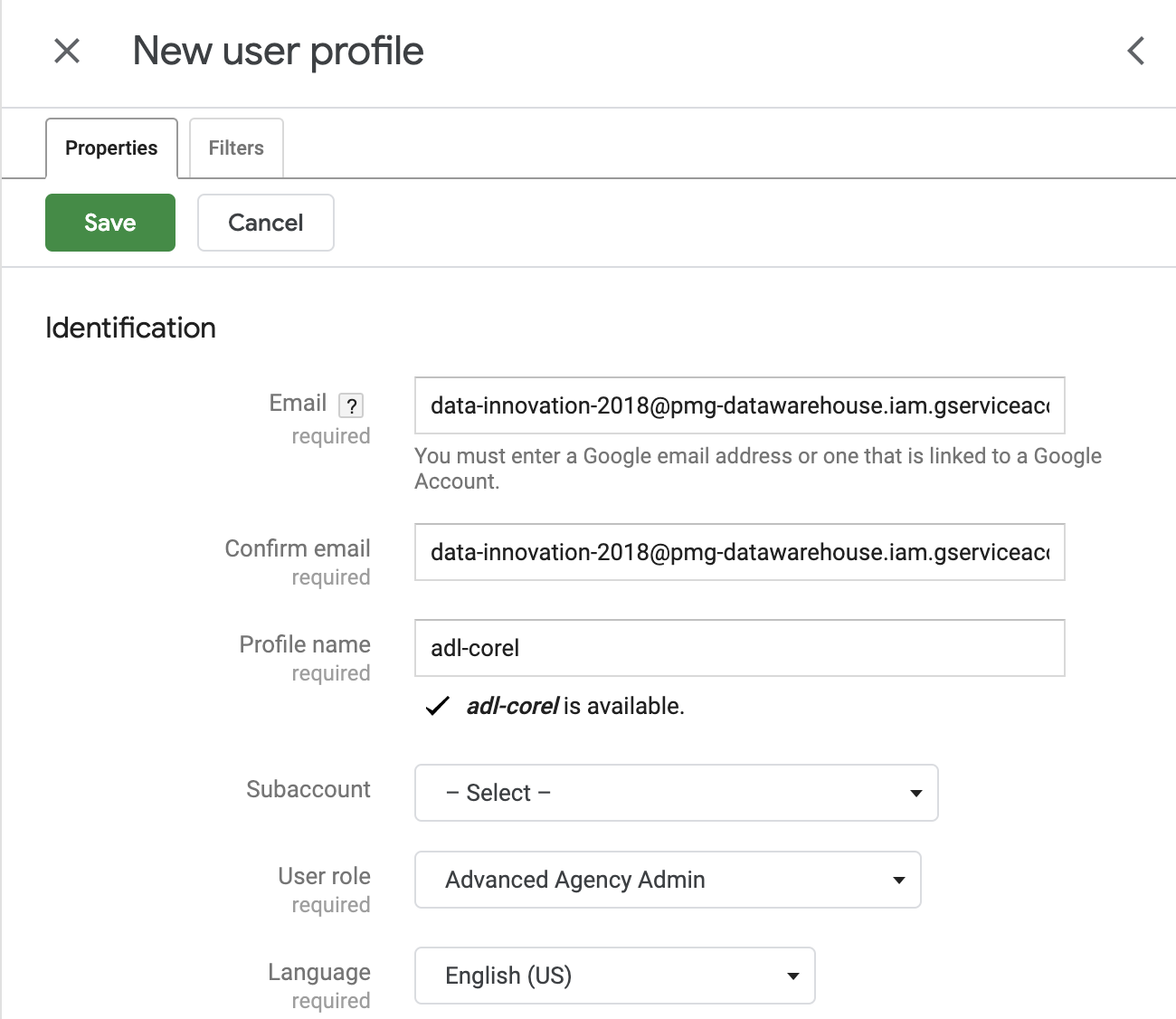
Task: Cancel the new user profile
Action: pos(265,223)
